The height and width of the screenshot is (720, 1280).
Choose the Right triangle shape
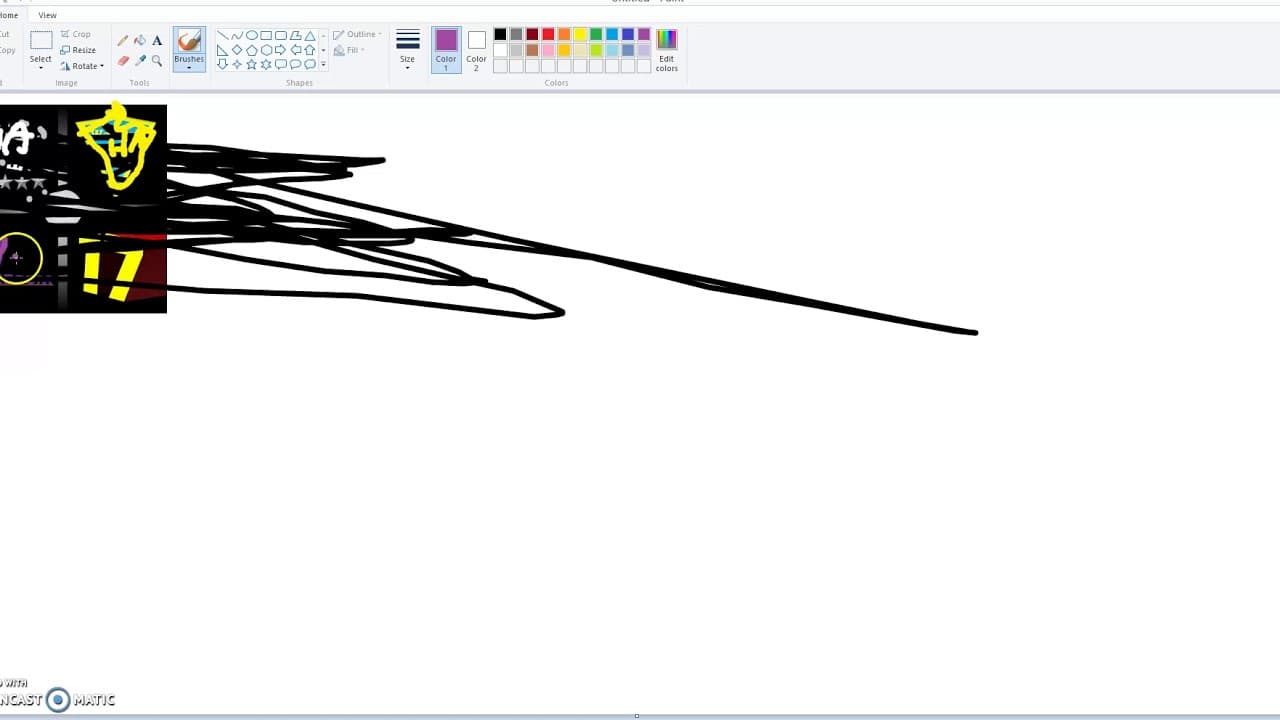coord(223,50)
